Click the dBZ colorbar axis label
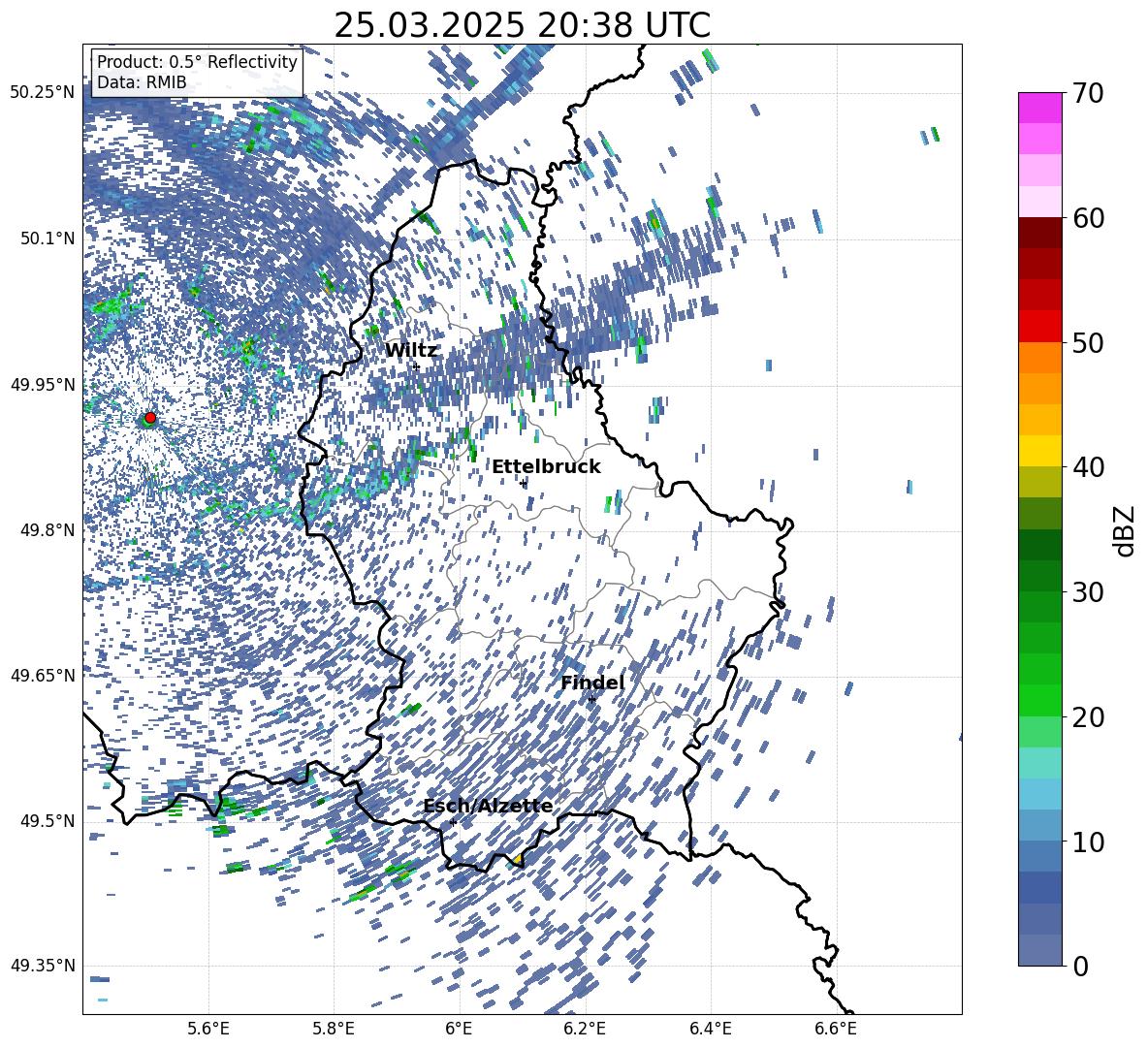Viewport: 1148px width, 1048px height. point(1126,530)
